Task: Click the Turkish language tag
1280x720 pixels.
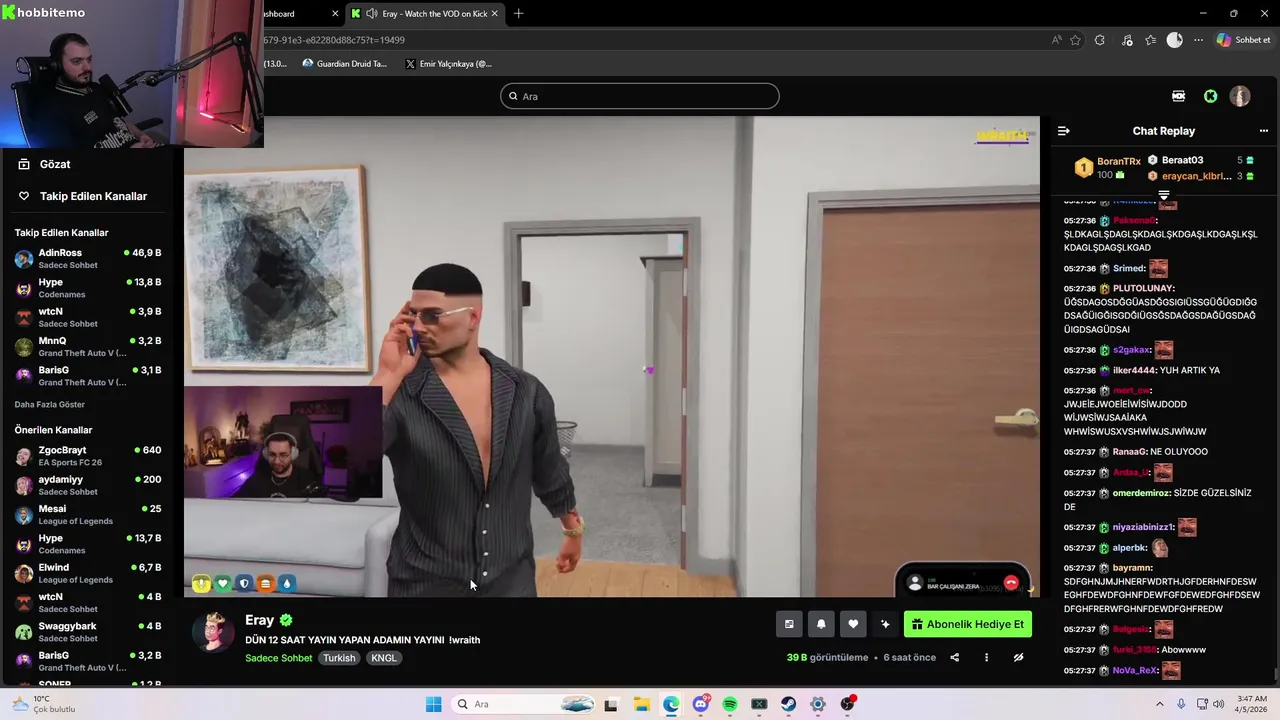Action: click(x=339, y=658)
